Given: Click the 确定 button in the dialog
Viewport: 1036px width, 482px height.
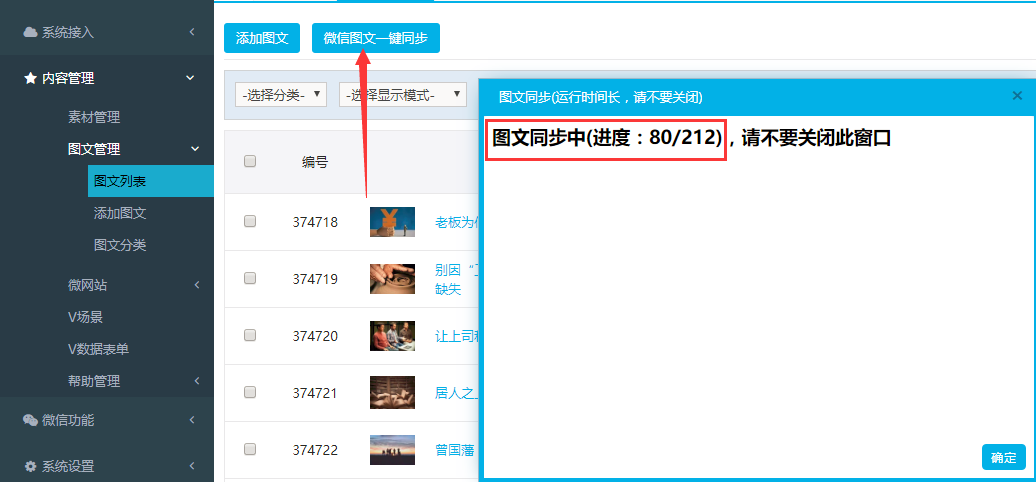Looking at the screenshot, I should click(x=1003, y=457).
